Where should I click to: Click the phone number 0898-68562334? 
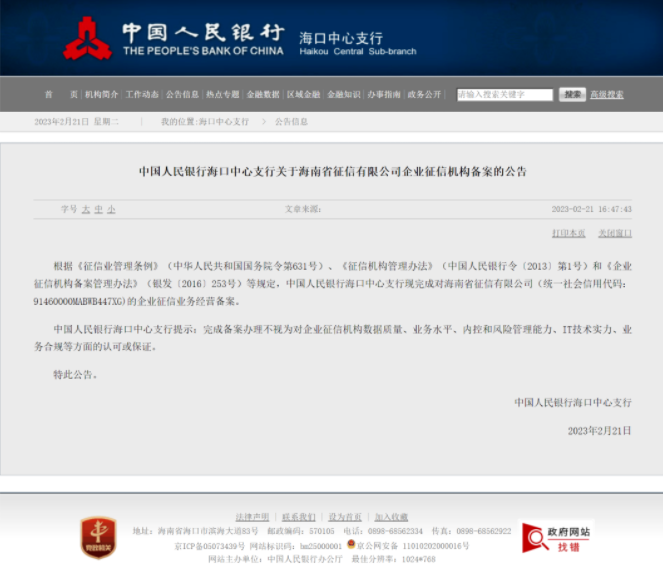[x=395, y=531]
